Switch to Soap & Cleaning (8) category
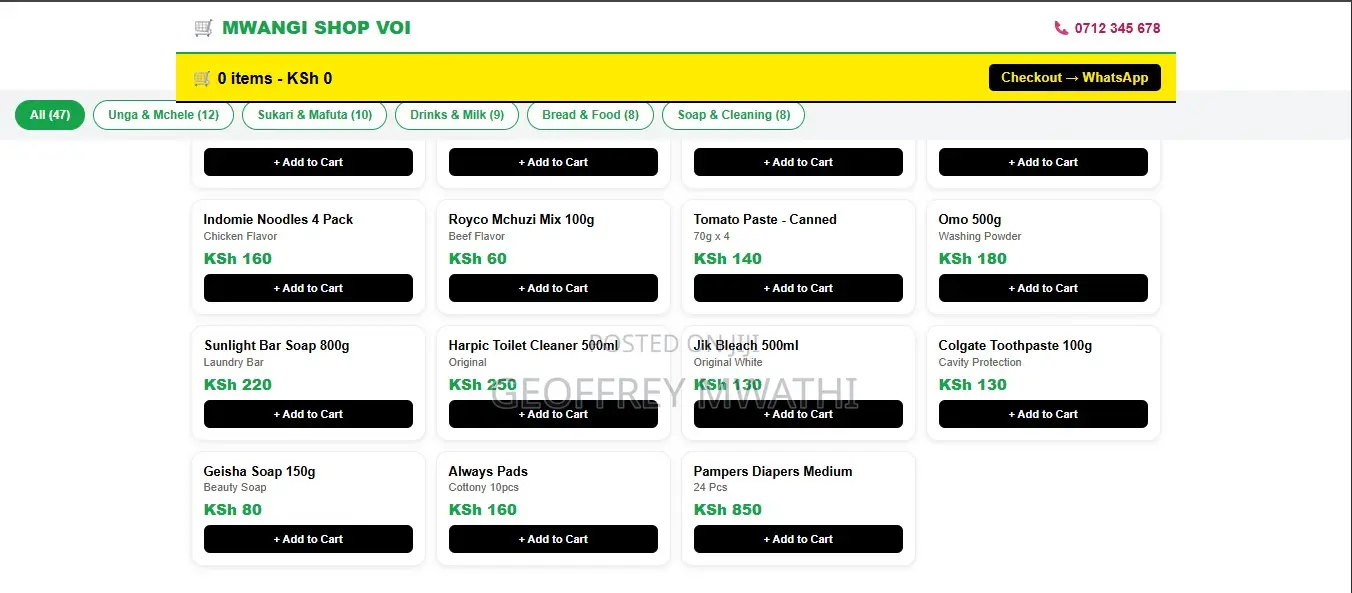This screenshot has width=1352, height=593. click(x=734, y=115)
